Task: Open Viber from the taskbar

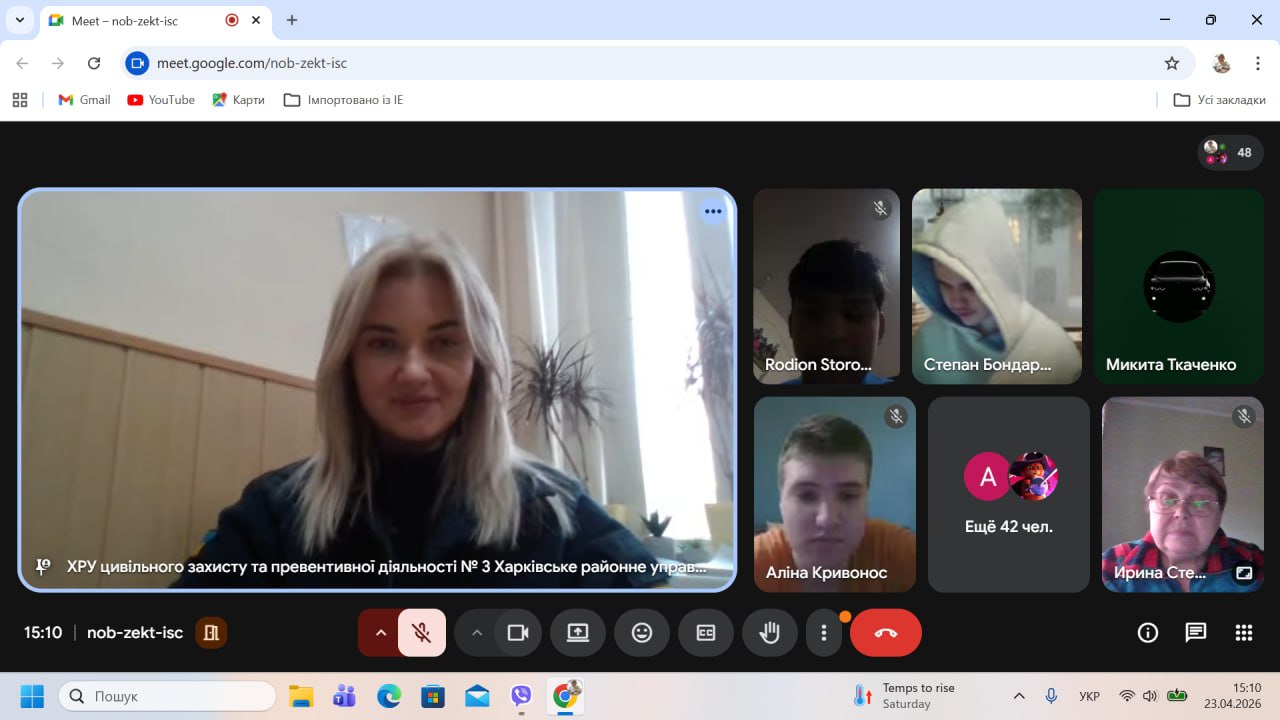Action: 521,696
